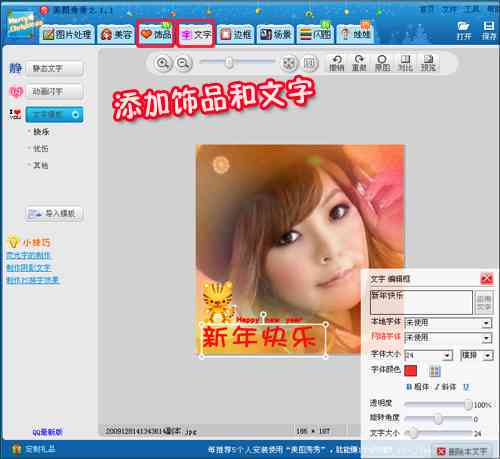Click the 定制礼品 gift icon

[17, 449]
